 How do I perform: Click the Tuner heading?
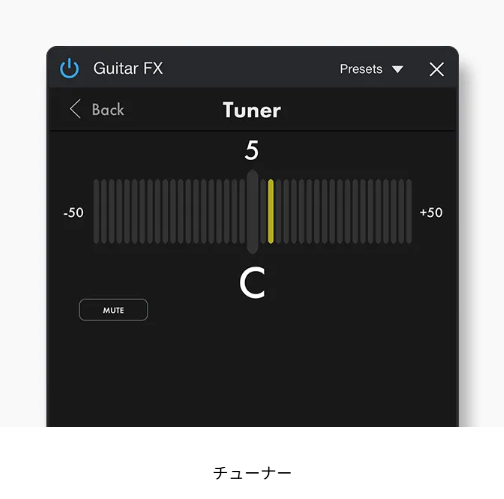[252, 110]
